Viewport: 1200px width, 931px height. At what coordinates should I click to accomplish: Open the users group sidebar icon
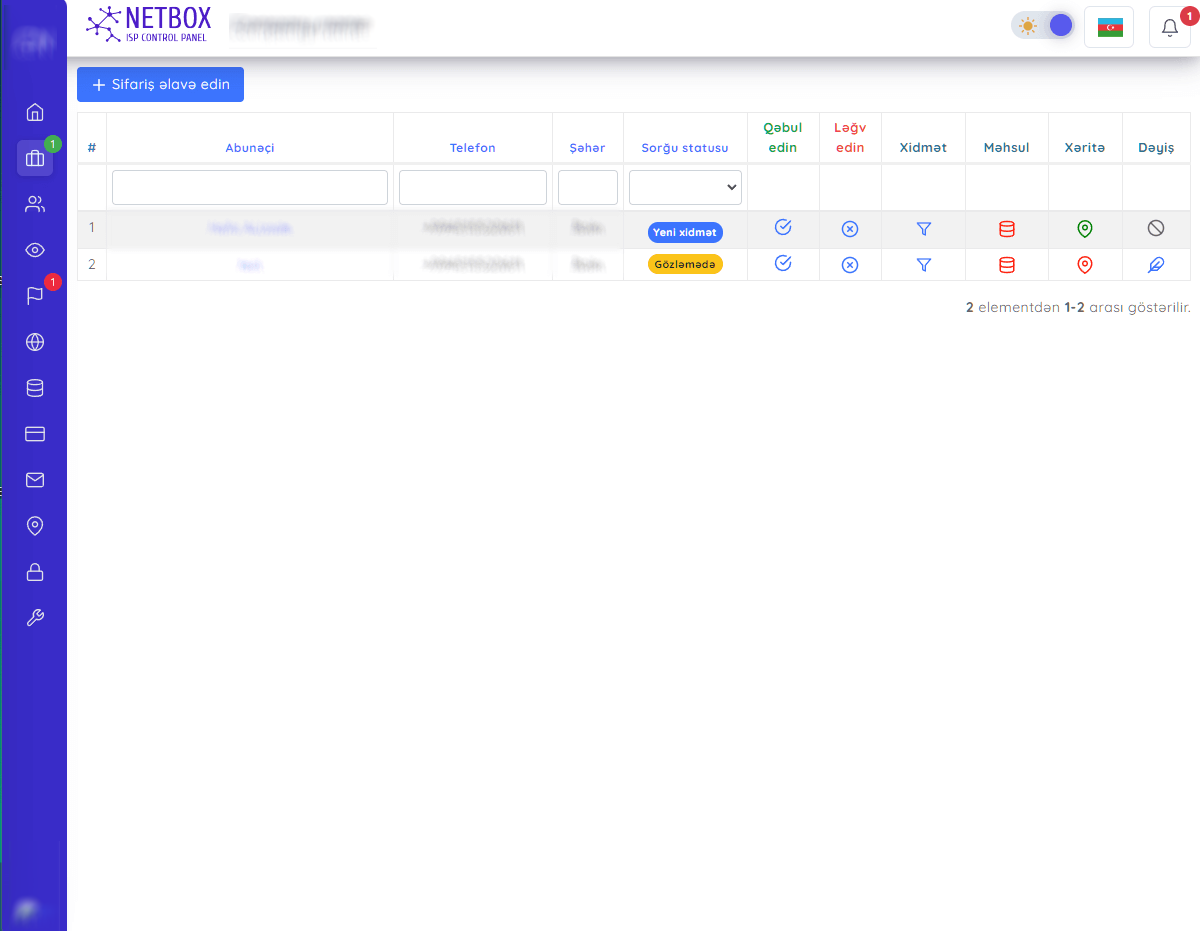35,205
